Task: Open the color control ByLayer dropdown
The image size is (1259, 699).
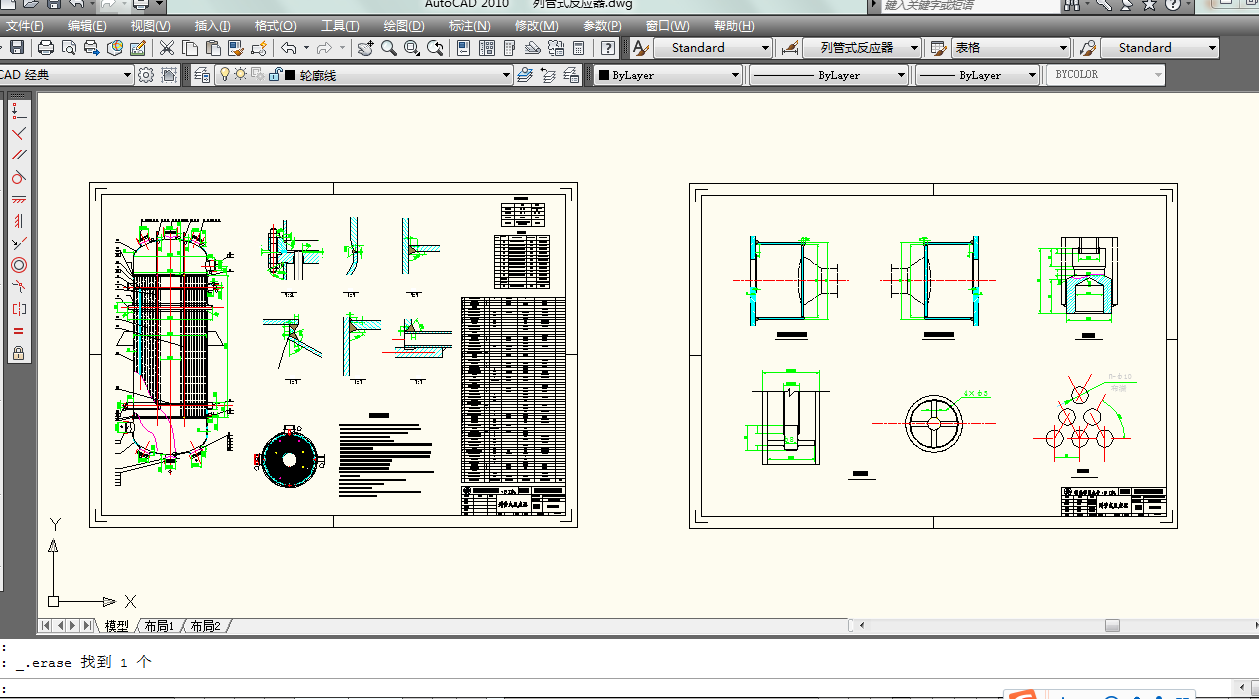Action: 668,75
